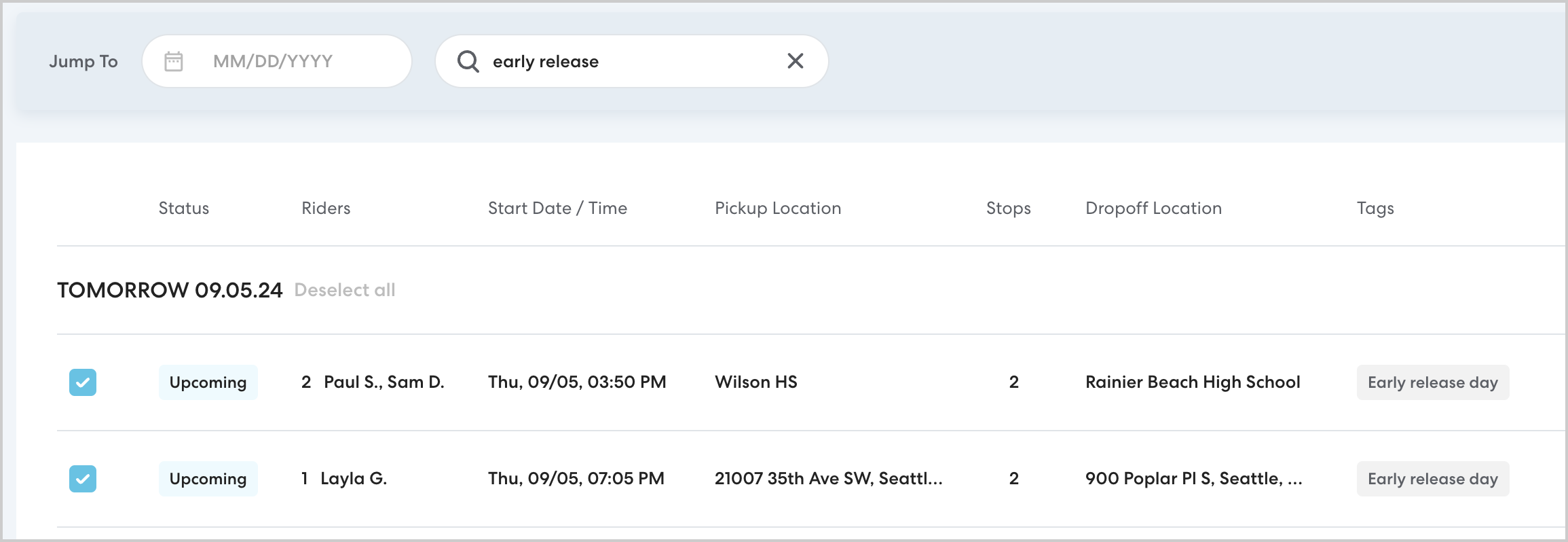Uncheck the Paul S., Sam D. ride checkbox

(83, 382)
